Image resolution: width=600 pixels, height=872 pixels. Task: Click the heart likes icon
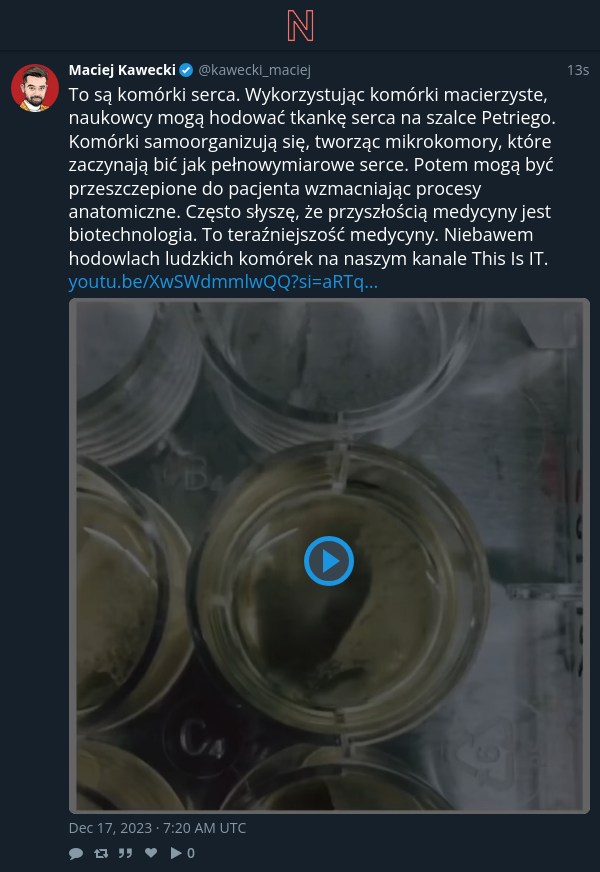(x=151, y=853)
